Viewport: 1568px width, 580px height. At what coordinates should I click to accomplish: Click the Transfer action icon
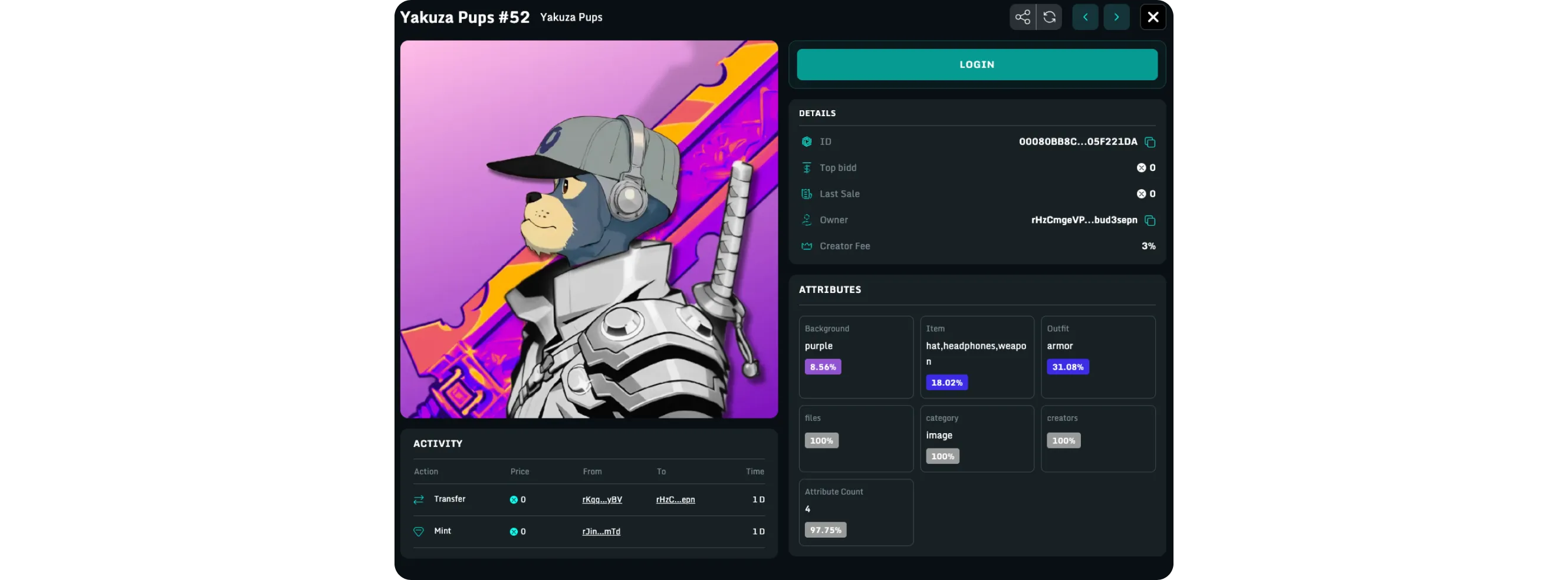tap(418, 500)
